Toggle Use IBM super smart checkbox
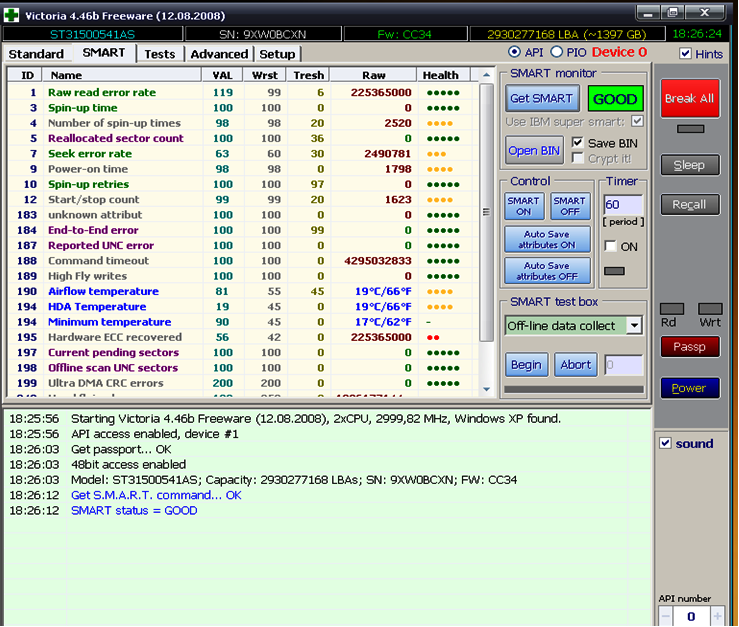 click(637, 121)
